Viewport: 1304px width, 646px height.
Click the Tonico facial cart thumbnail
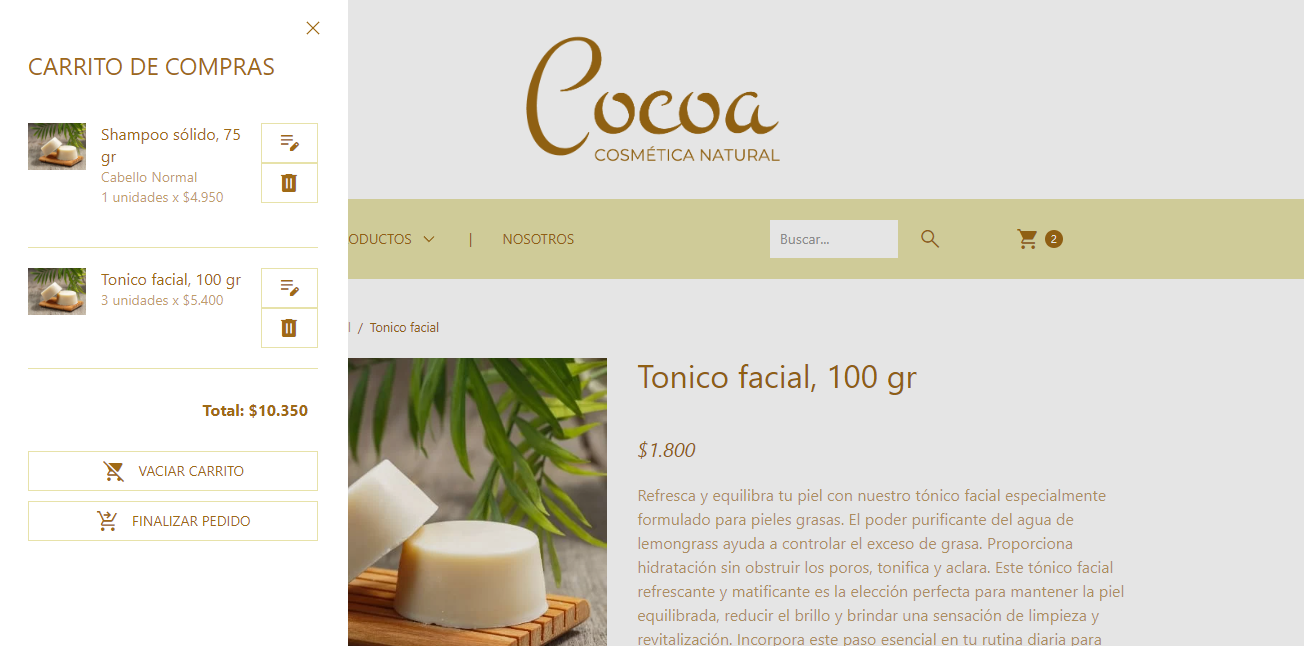pyautogui.click(x=57, y=291)
